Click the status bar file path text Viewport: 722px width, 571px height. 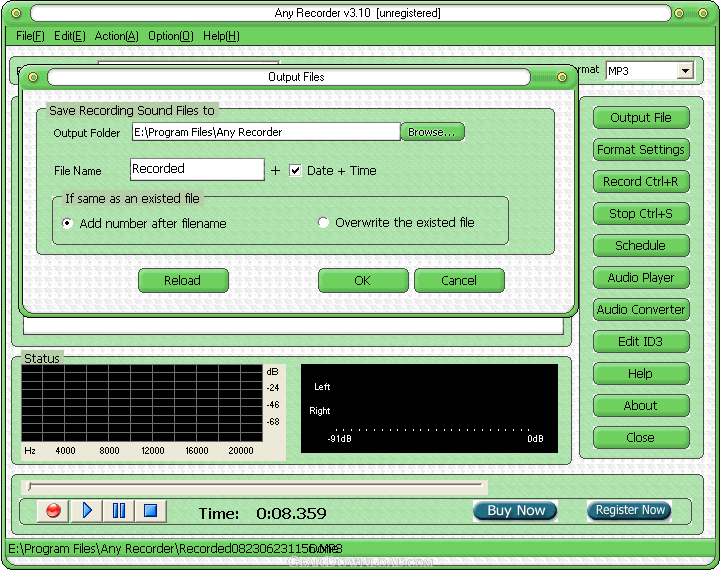click(175, 549)
